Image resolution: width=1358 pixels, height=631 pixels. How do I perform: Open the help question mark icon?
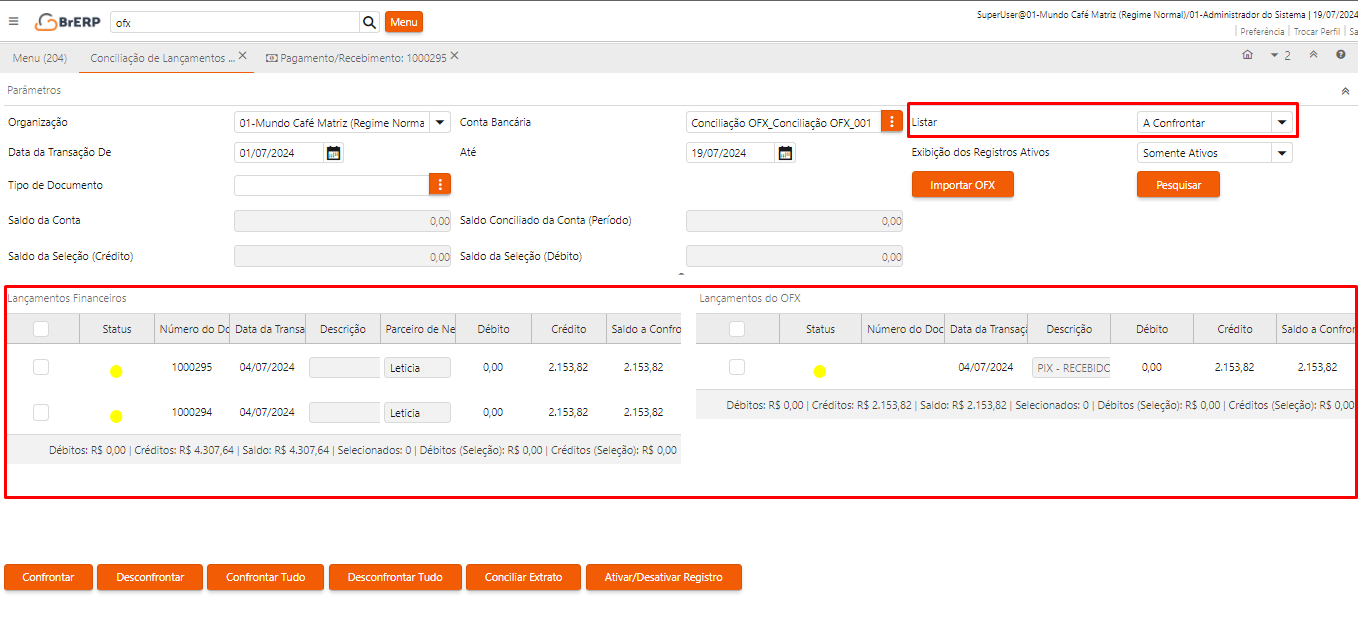[1341, 55]
